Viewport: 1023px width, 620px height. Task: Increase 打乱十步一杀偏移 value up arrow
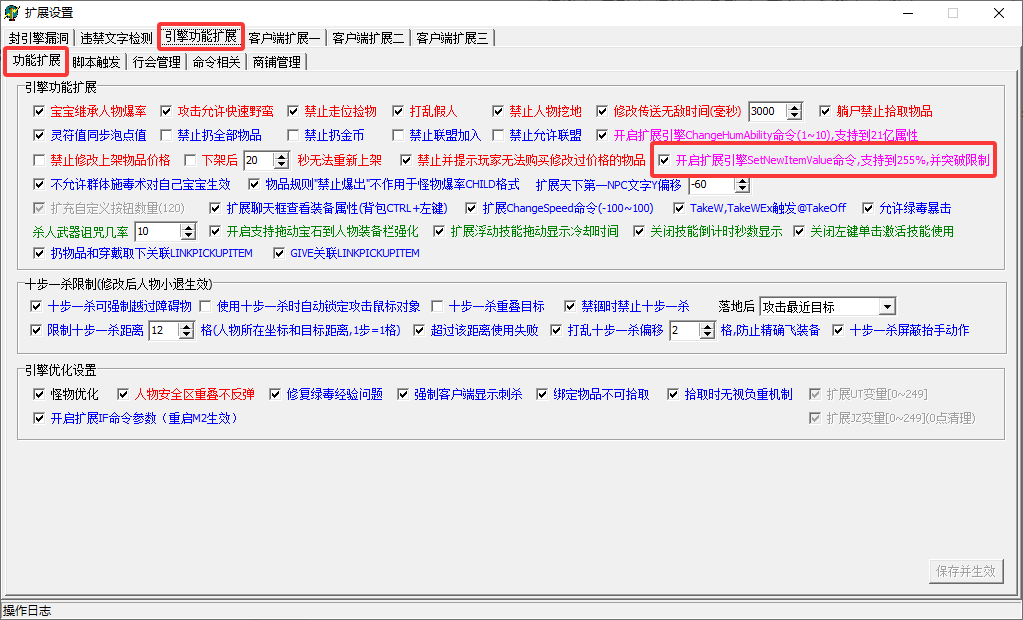point(707,326)
